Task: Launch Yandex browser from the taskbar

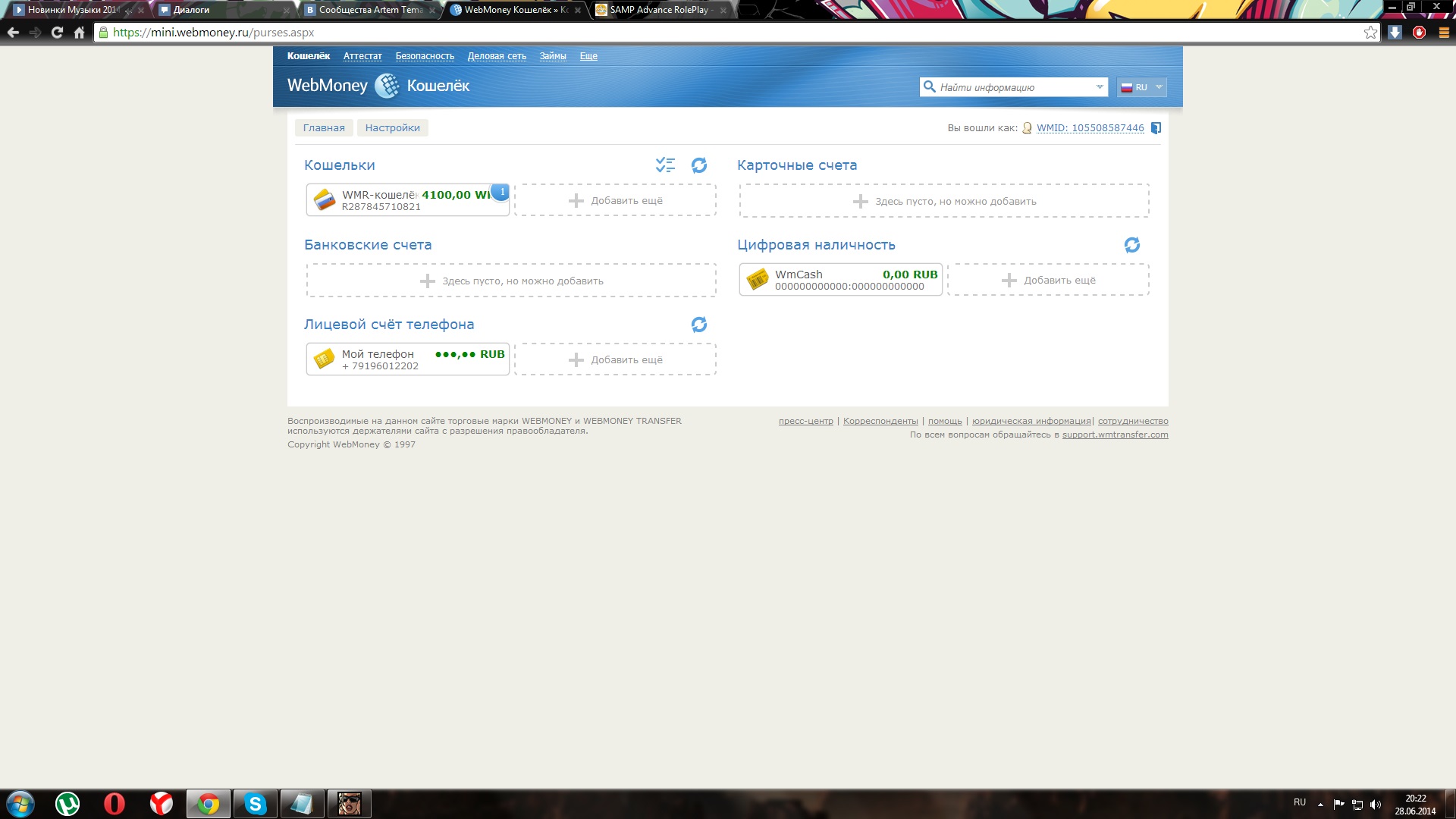Action: 161,804
